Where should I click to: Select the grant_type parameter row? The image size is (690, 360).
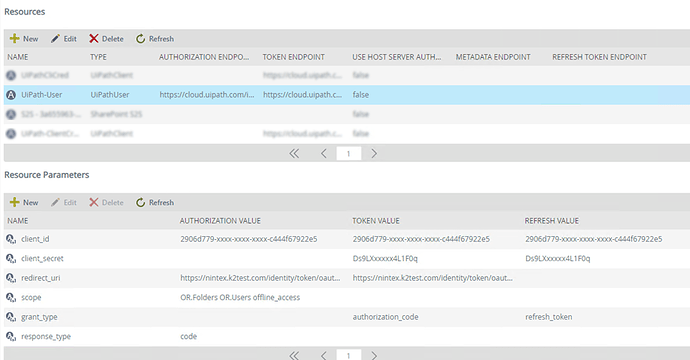(347, 316)
